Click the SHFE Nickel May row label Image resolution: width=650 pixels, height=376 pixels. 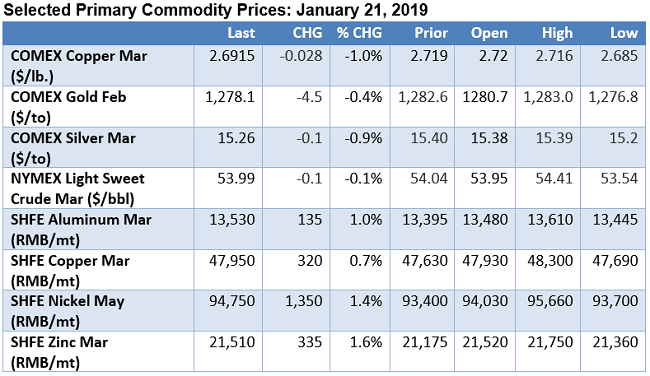point(67,311)
